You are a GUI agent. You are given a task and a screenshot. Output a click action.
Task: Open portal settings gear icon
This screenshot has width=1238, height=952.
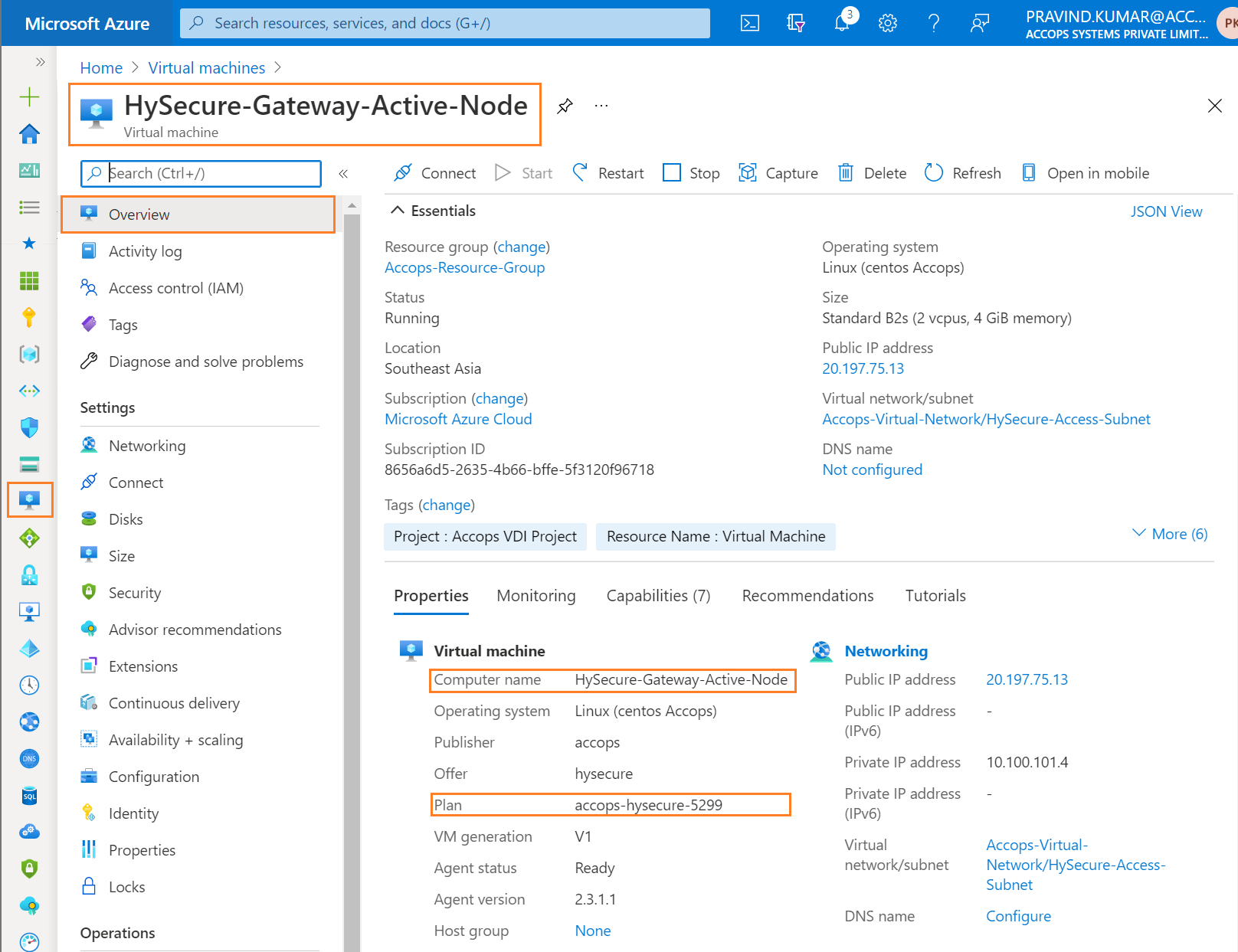(x=888, y=23)
